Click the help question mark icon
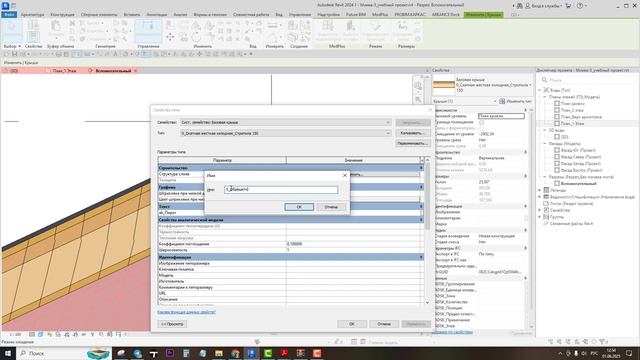 click(580, 6)
